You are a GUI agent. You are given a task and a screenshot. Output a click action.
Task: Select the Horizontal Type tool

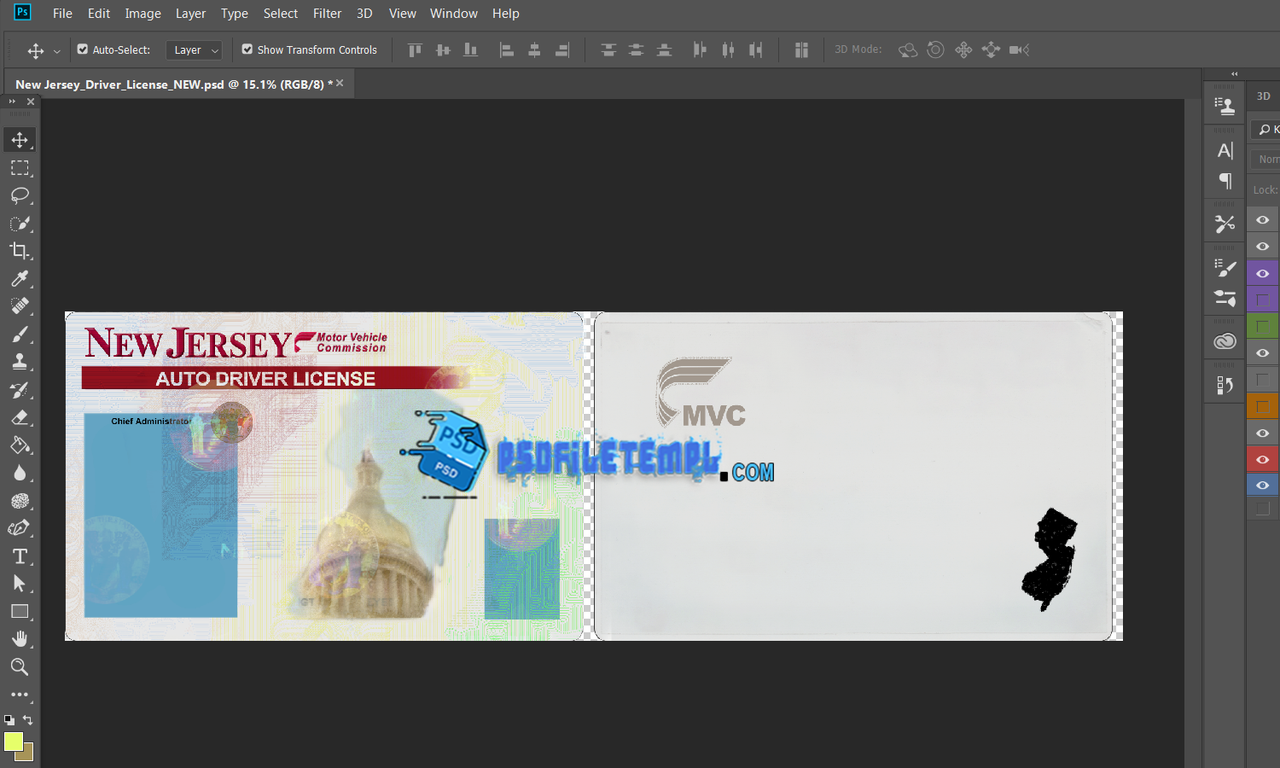(x=19, y=556)
